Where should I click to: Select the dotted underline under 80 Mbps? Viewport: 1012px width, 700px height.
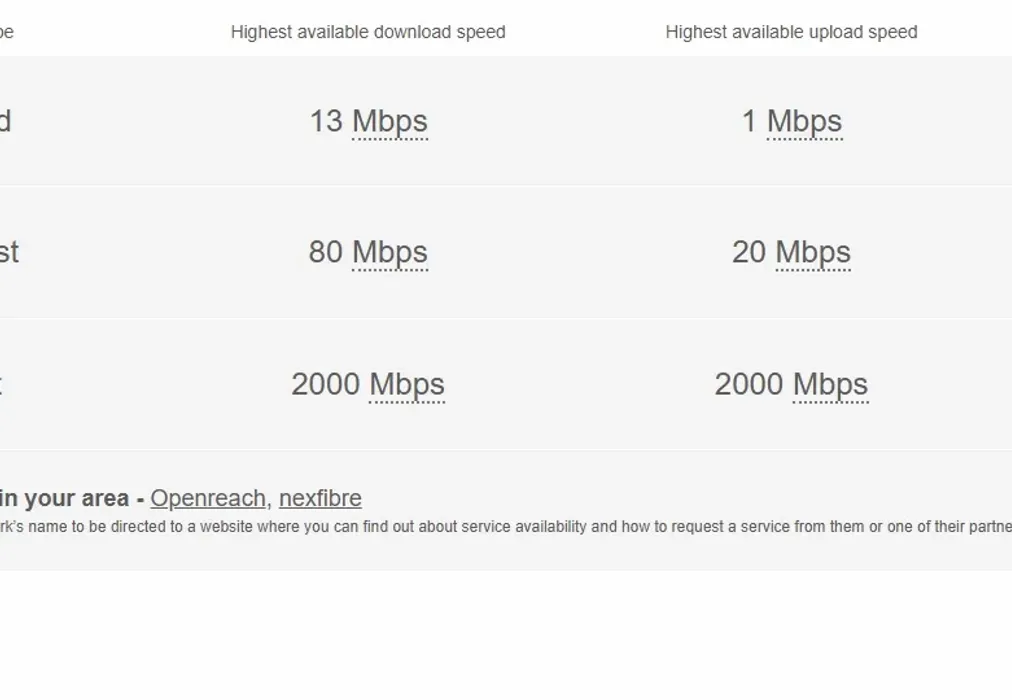click(390, 272)
